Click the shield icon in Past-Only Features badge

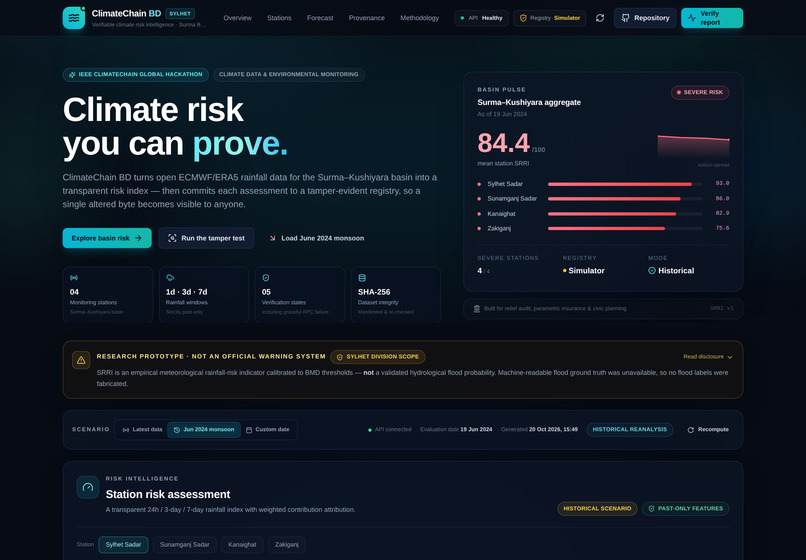click(651, 509)
